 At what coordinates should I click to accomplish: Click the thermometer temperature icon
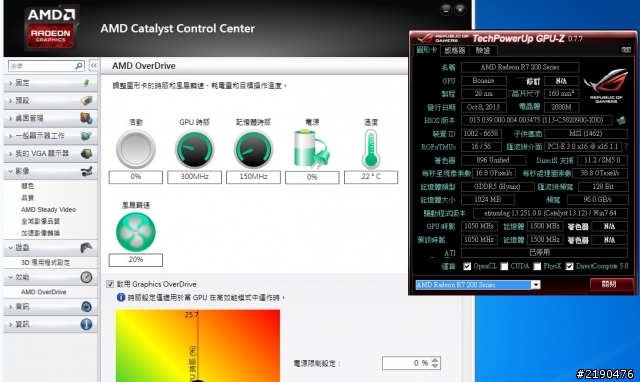coord(371,149)
